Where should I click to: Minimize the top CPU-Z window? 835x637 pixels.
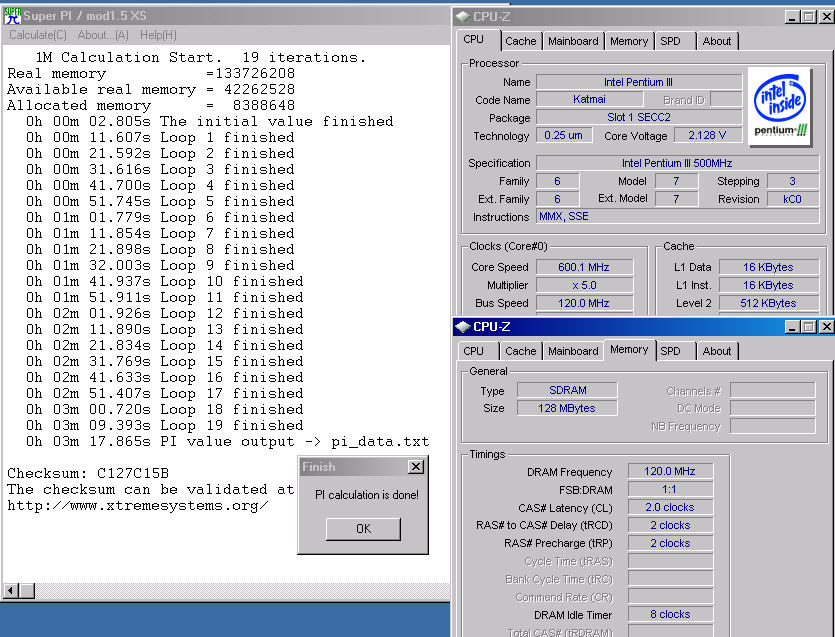click(x=792, y=17)
